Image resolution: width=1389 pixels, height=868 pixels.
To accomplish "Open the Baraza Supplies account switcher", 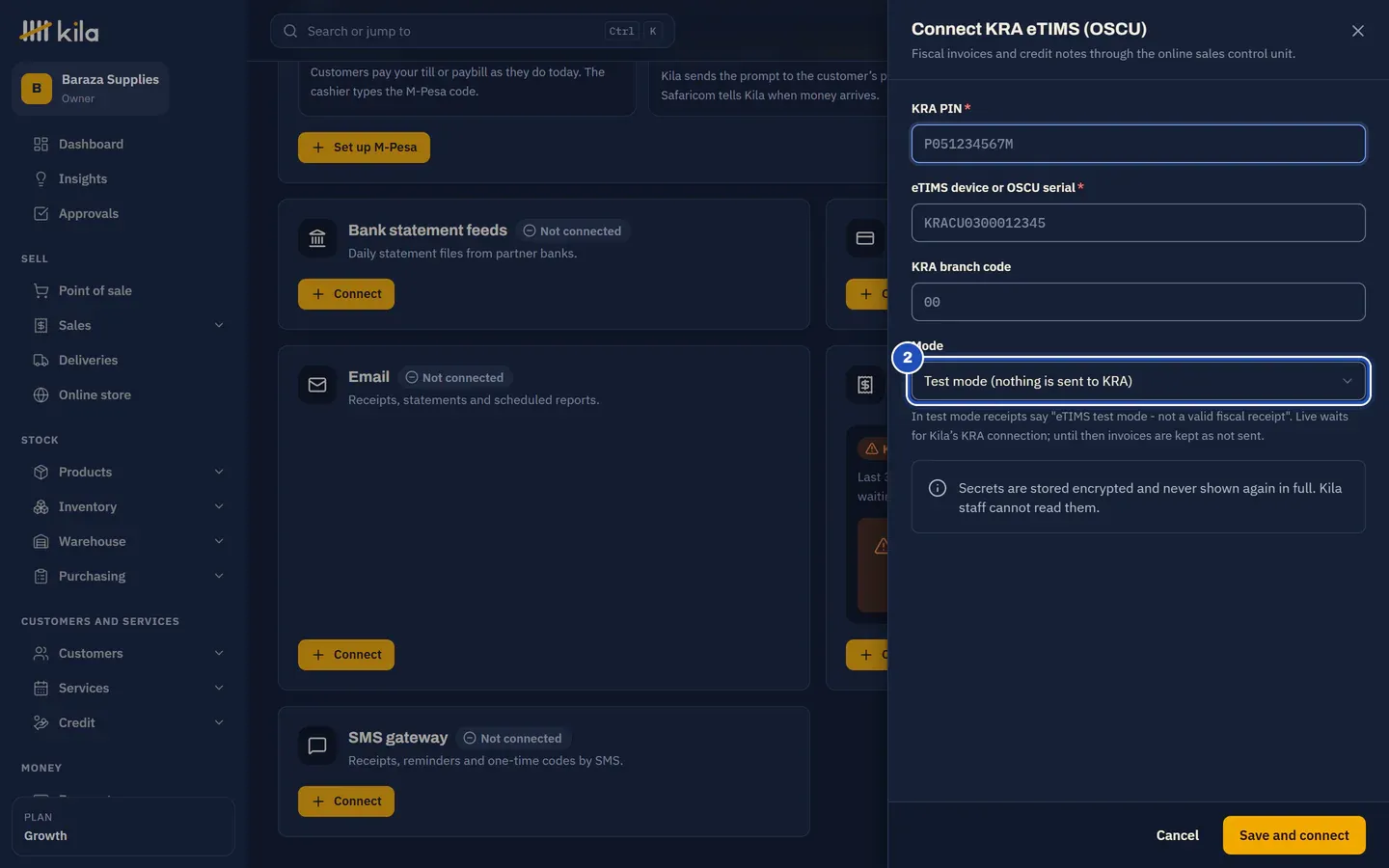I will [x=91, y=89].
